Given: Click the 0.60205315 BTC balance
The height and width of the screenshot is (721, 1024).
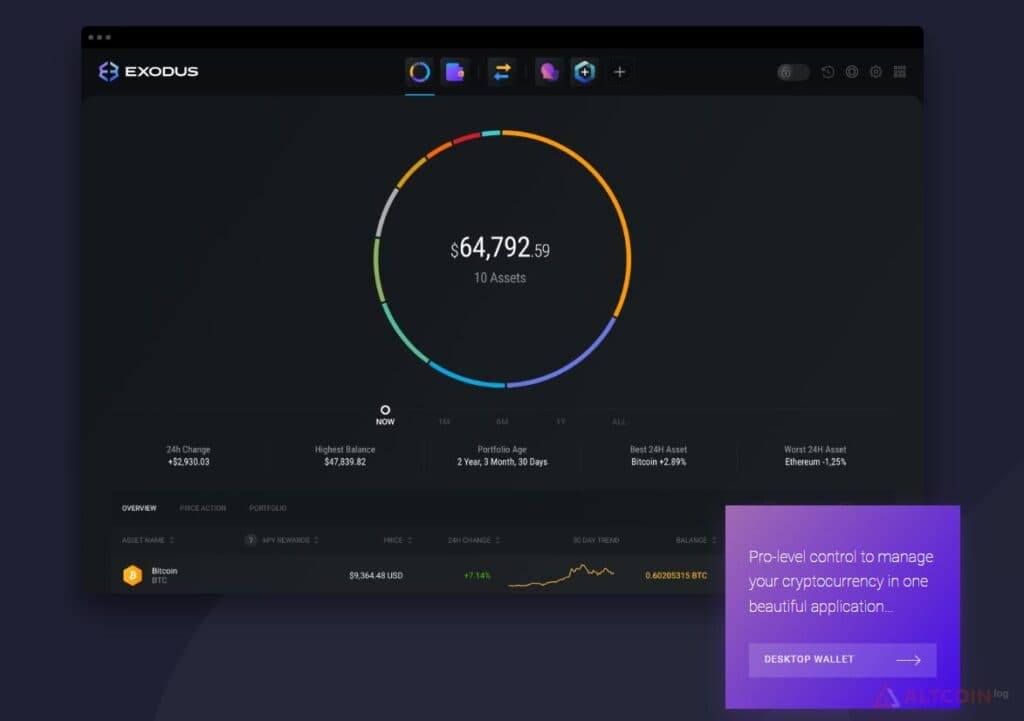Looking at the screenshot, I should pos(676,575).
